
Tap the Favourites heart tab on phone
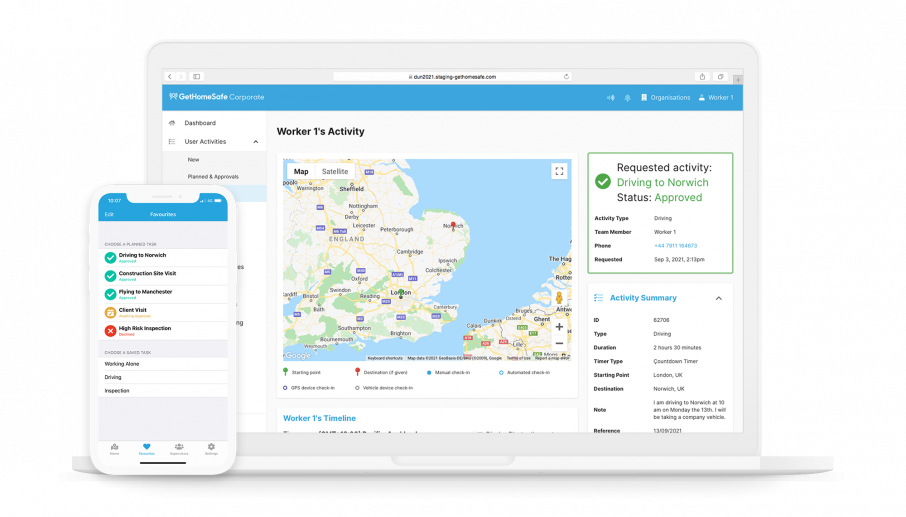(x=146, y=447)
